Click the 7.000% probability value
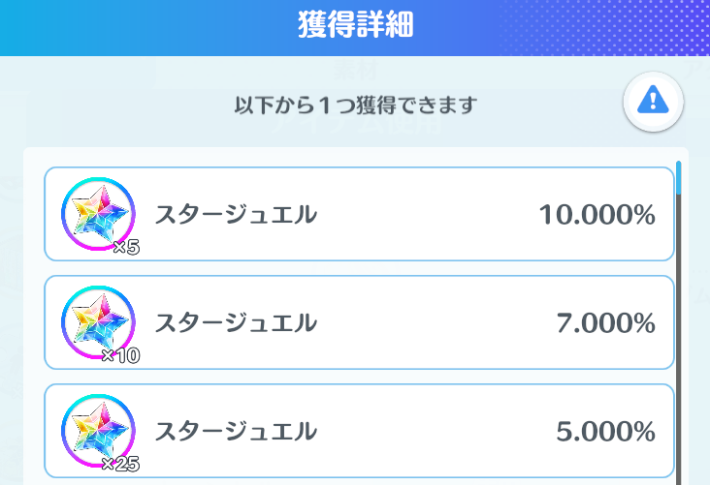This screenshot has height=485, width=710. [606, 323]
